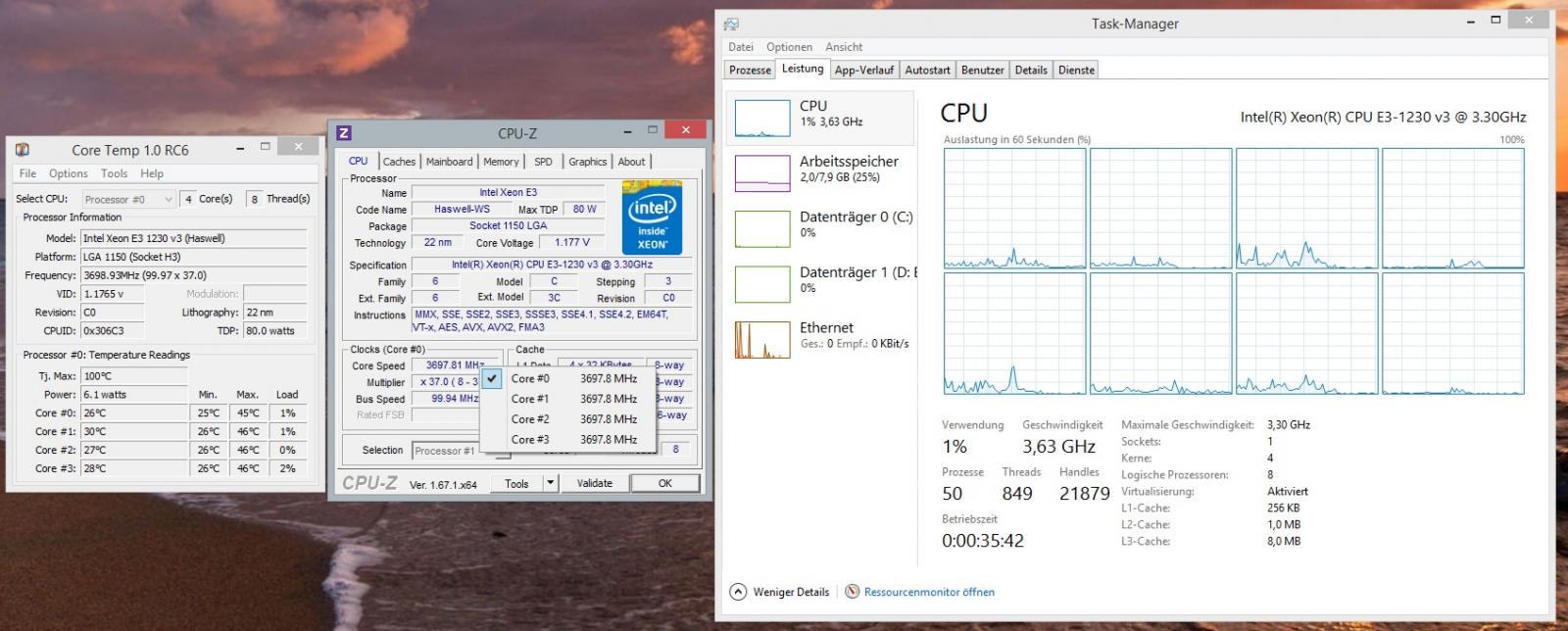1568x631 pixels.
Task: Click the Core #3 temperature reading 28°C
Action: (x=133, y=468)
